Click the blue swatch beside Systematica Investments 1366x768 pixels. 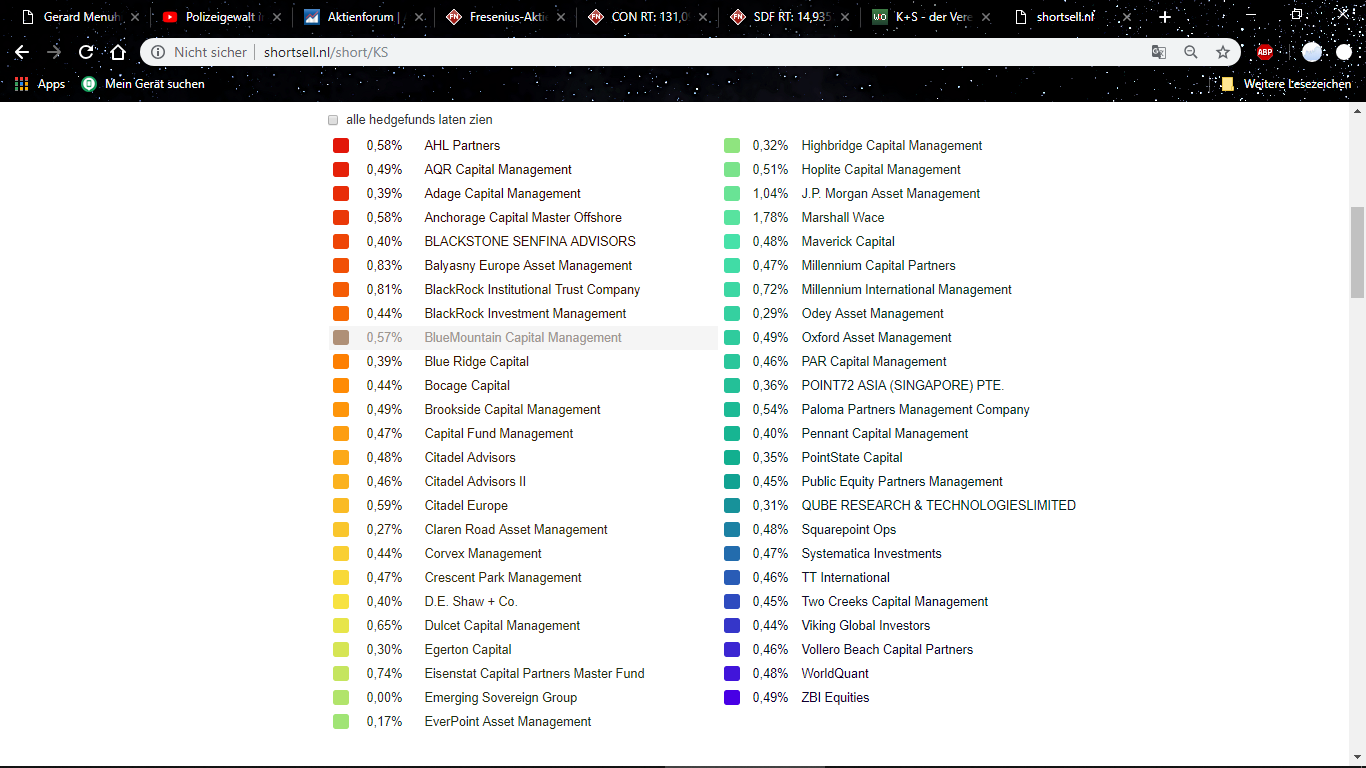coord(732,553)
